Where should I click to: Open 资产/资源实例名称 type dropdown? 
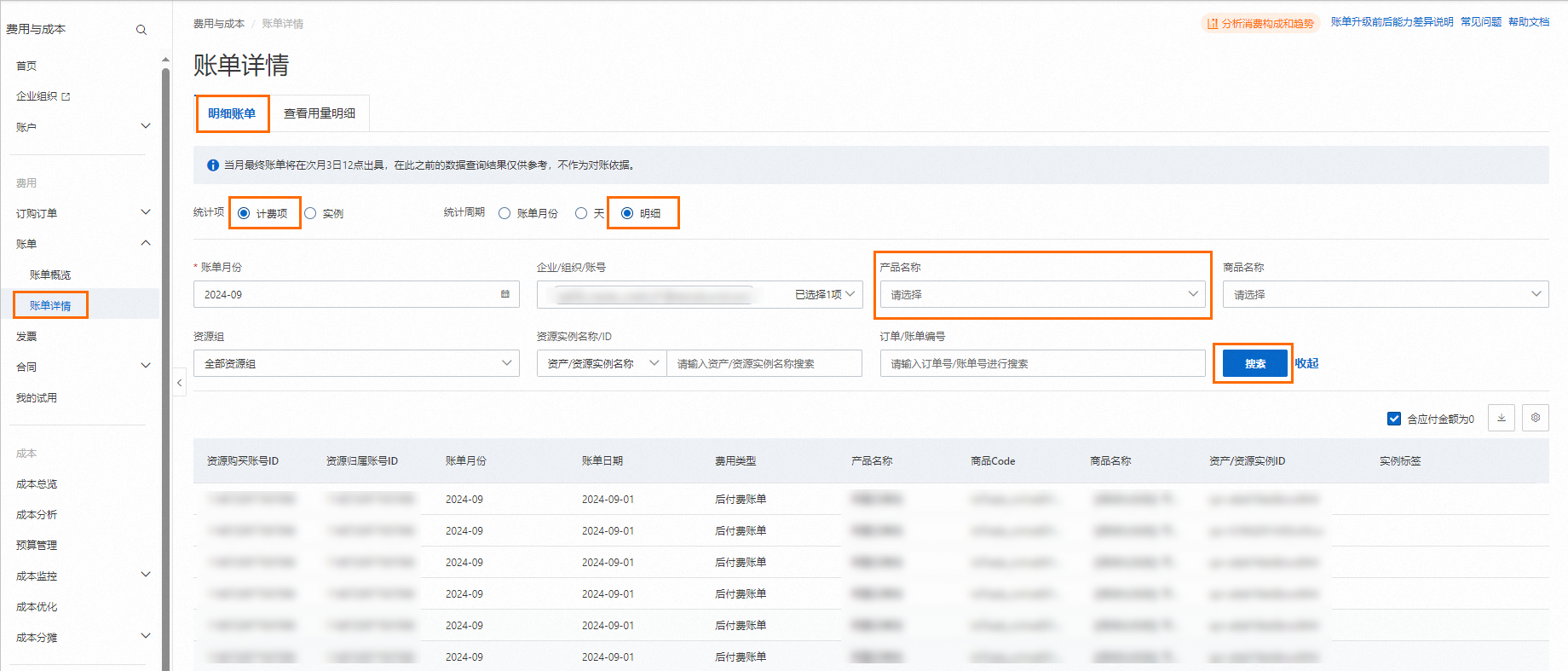tap(602, 363)
